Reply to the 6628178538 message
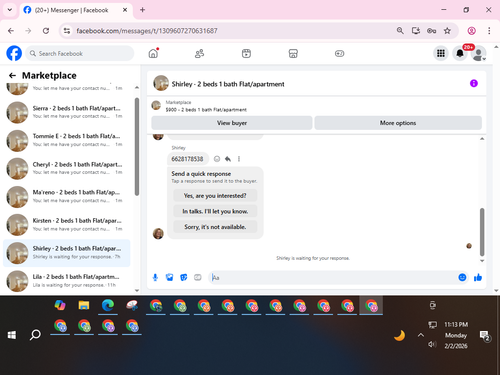Screen dimensions: 500x375 coord(228,159)
